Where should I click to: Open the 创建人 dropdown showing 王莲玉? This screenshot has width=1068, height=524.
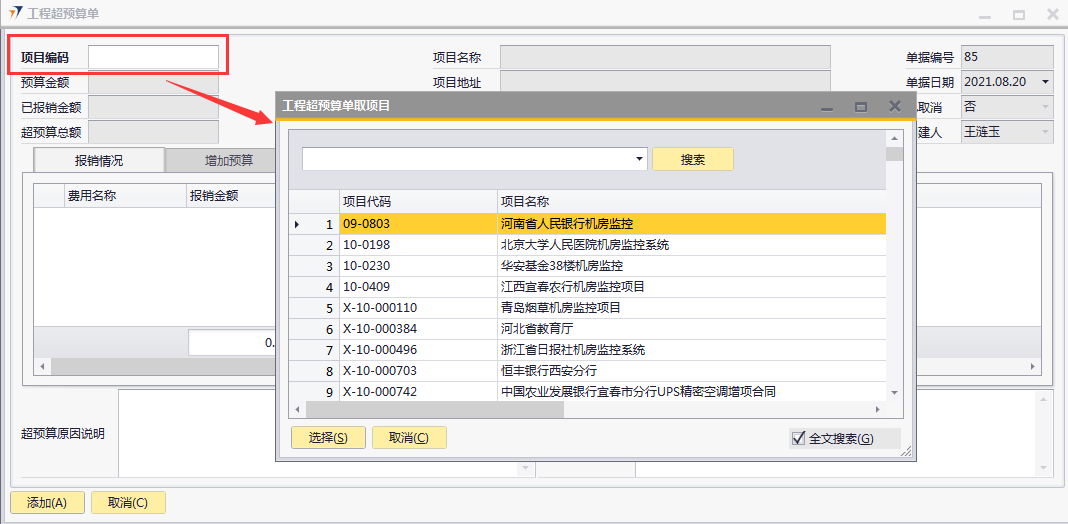tap(1045, 131)
